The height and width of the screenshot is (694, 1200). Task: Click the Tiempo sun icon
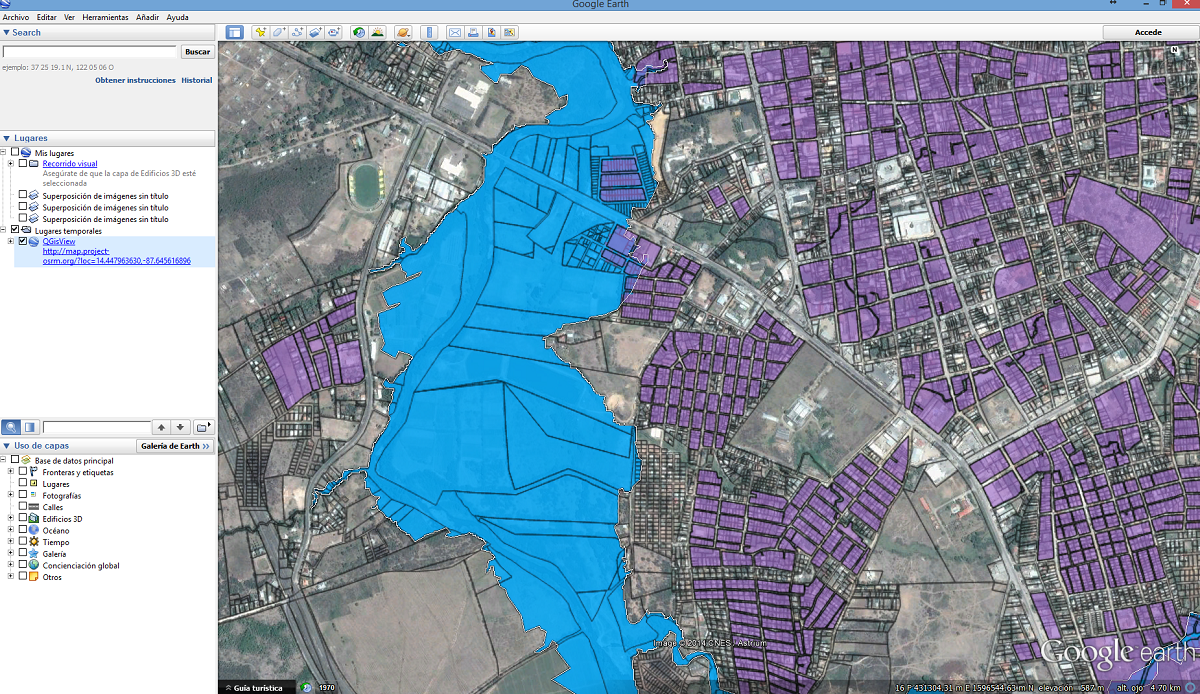tap(34, 542)
